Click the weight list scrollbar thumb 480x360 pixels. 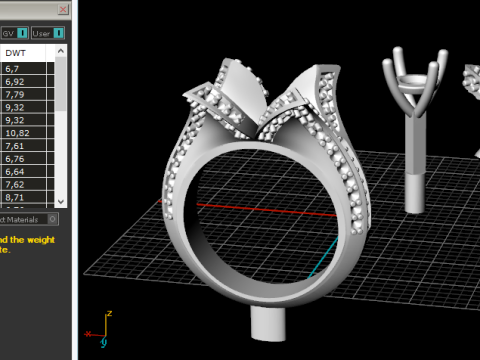pos(61,84)
